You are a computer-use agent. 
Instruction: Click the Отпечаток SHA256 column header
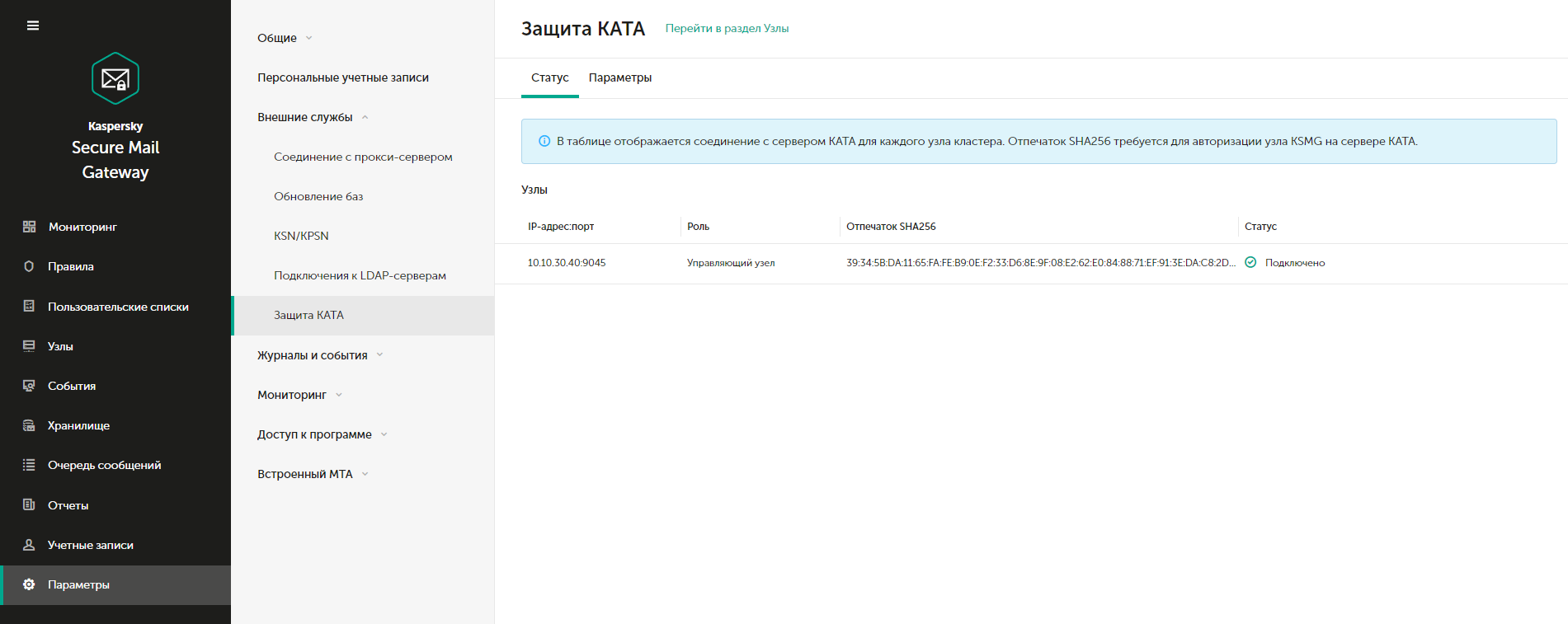click(x=891, y=227)
